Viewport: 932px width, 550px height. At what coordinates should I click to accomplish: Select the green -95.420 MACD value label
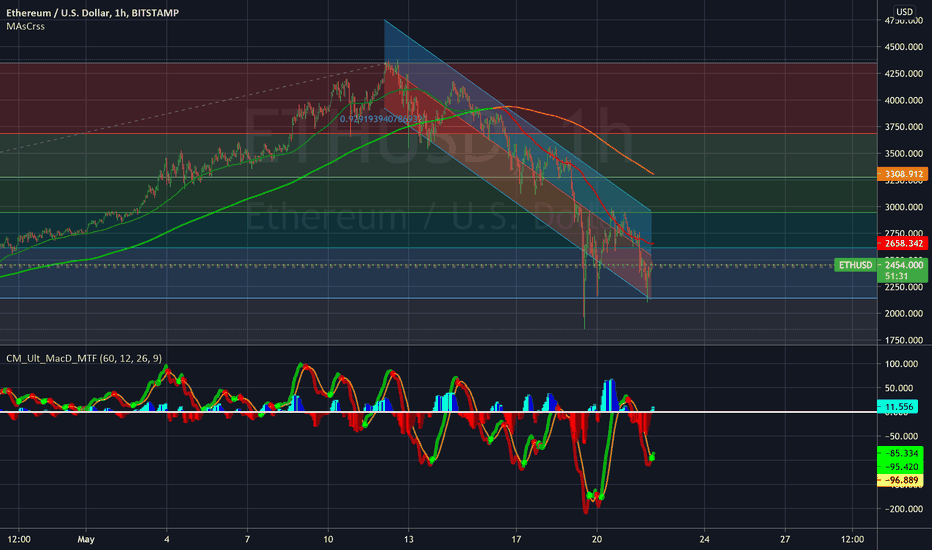pyautogui.click(x=900, y=467)
